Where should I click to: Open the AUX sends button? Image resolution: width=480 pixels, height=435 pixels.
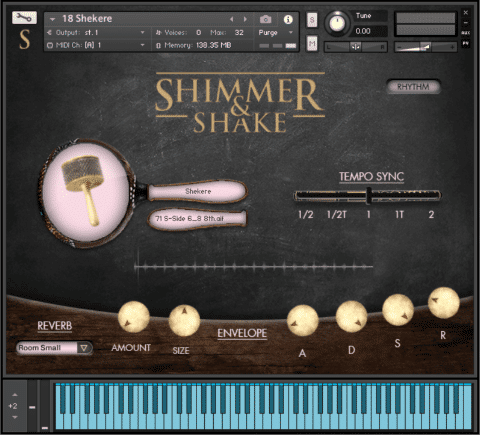point(466,33)
